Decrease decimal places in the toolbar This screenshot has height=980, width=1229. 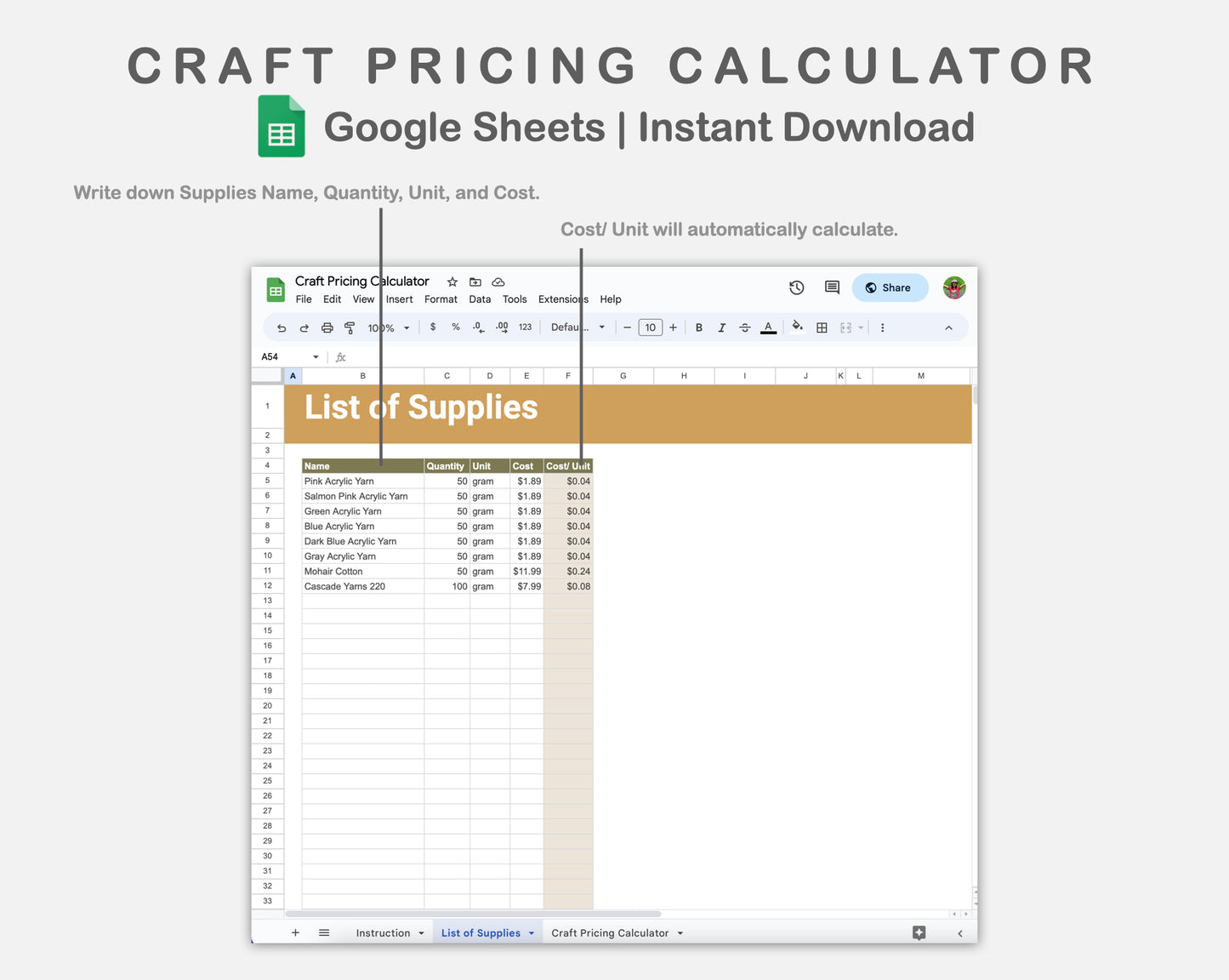click(x=478, y=327)
